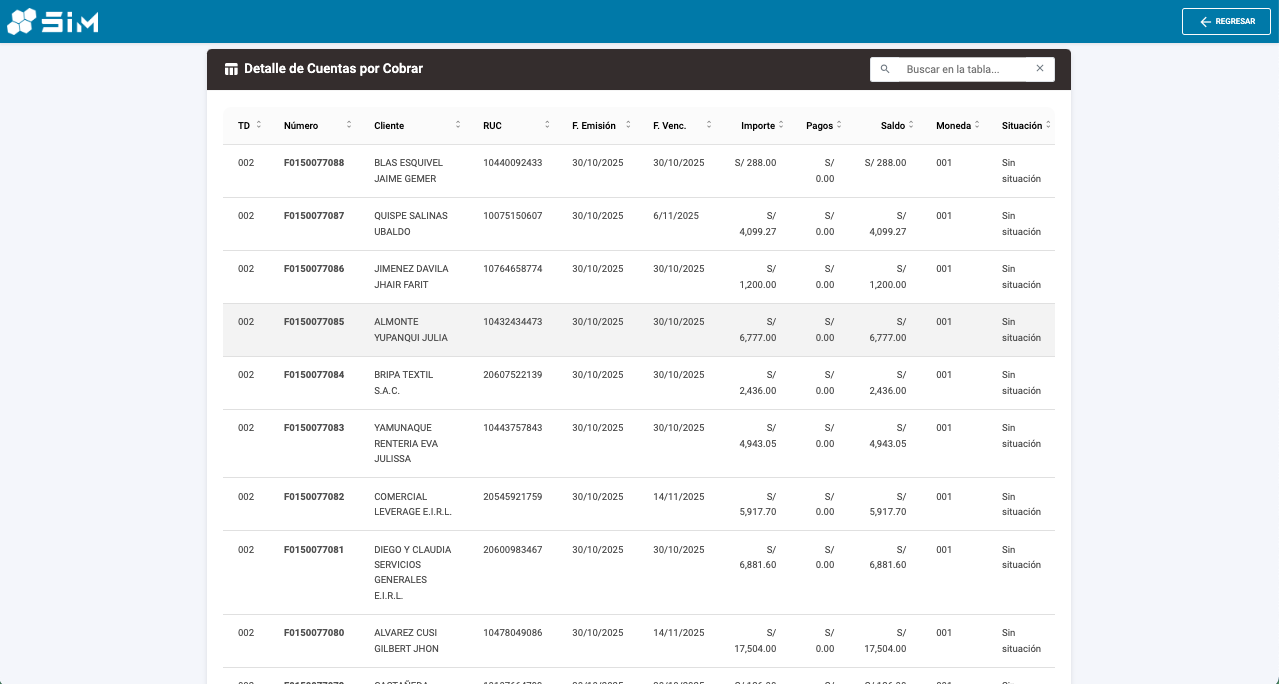Click client ALMONTE YUPANQUI JULIA
This screenshot has width=1279, height=684.
coord(411,330)
